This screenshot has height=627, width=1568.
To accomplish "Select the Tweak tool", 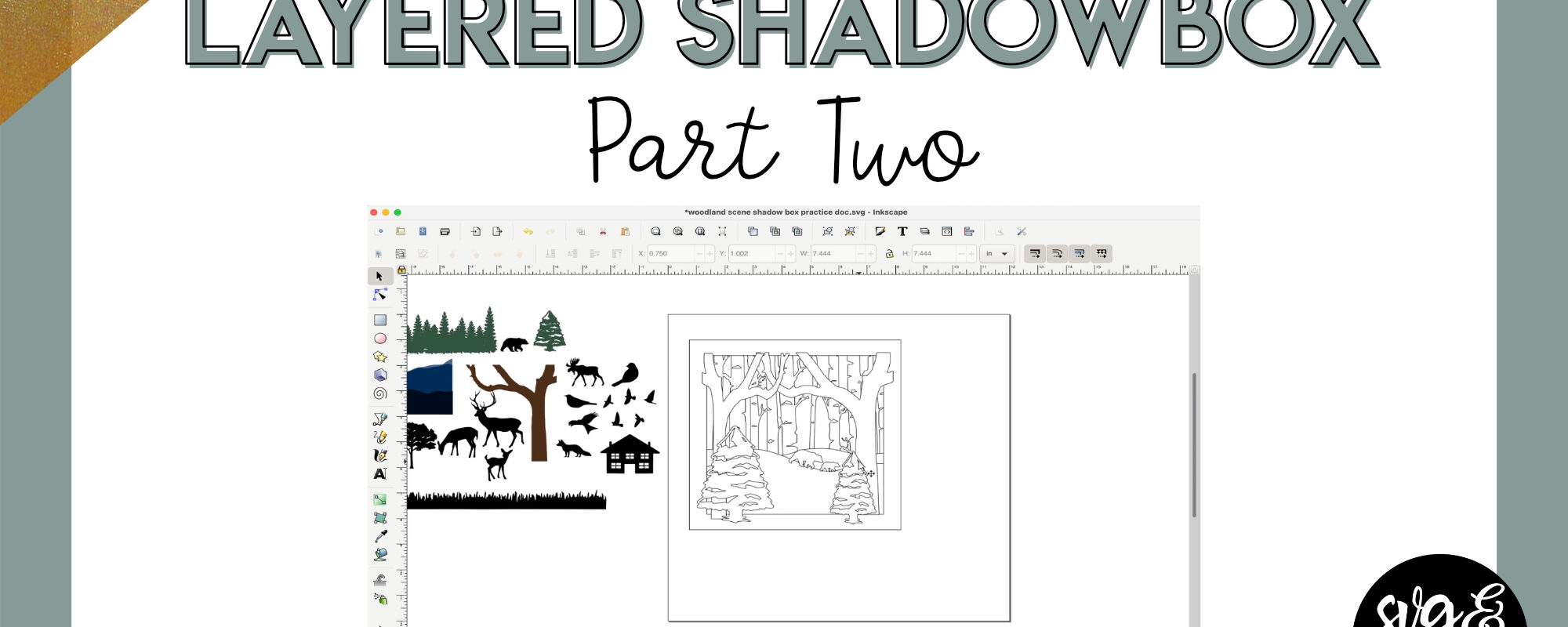I will tap(380, 580).
